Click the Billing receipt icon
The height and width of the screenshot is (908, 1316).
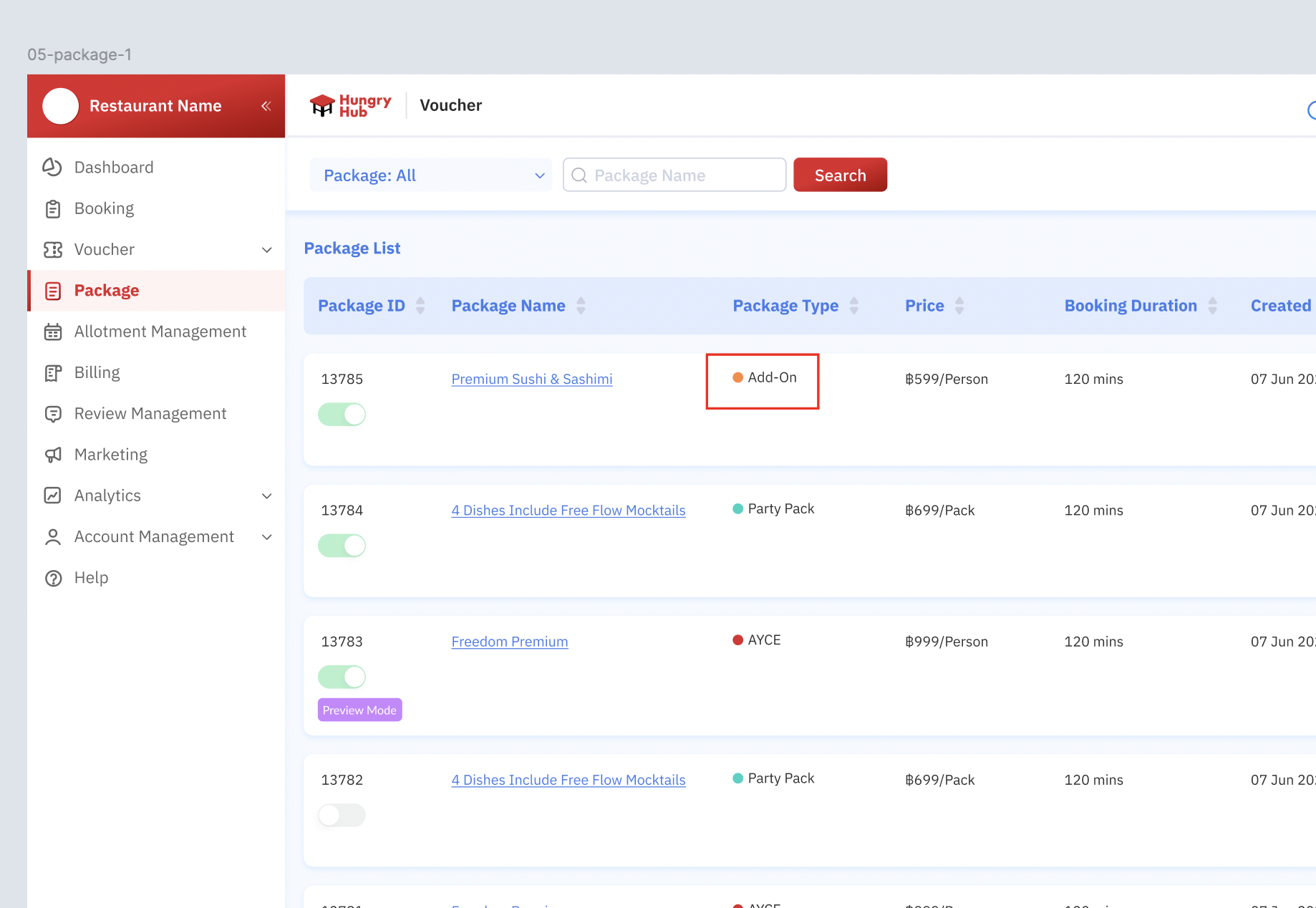pyautogui.click(x=52, y=373)
